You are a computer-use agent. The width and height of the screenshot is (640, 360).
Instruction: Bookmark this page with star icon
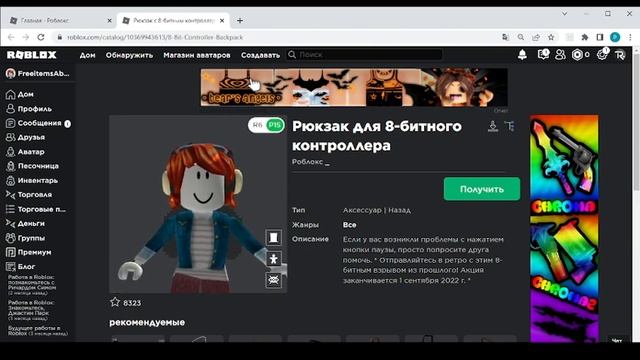(551, 37)
